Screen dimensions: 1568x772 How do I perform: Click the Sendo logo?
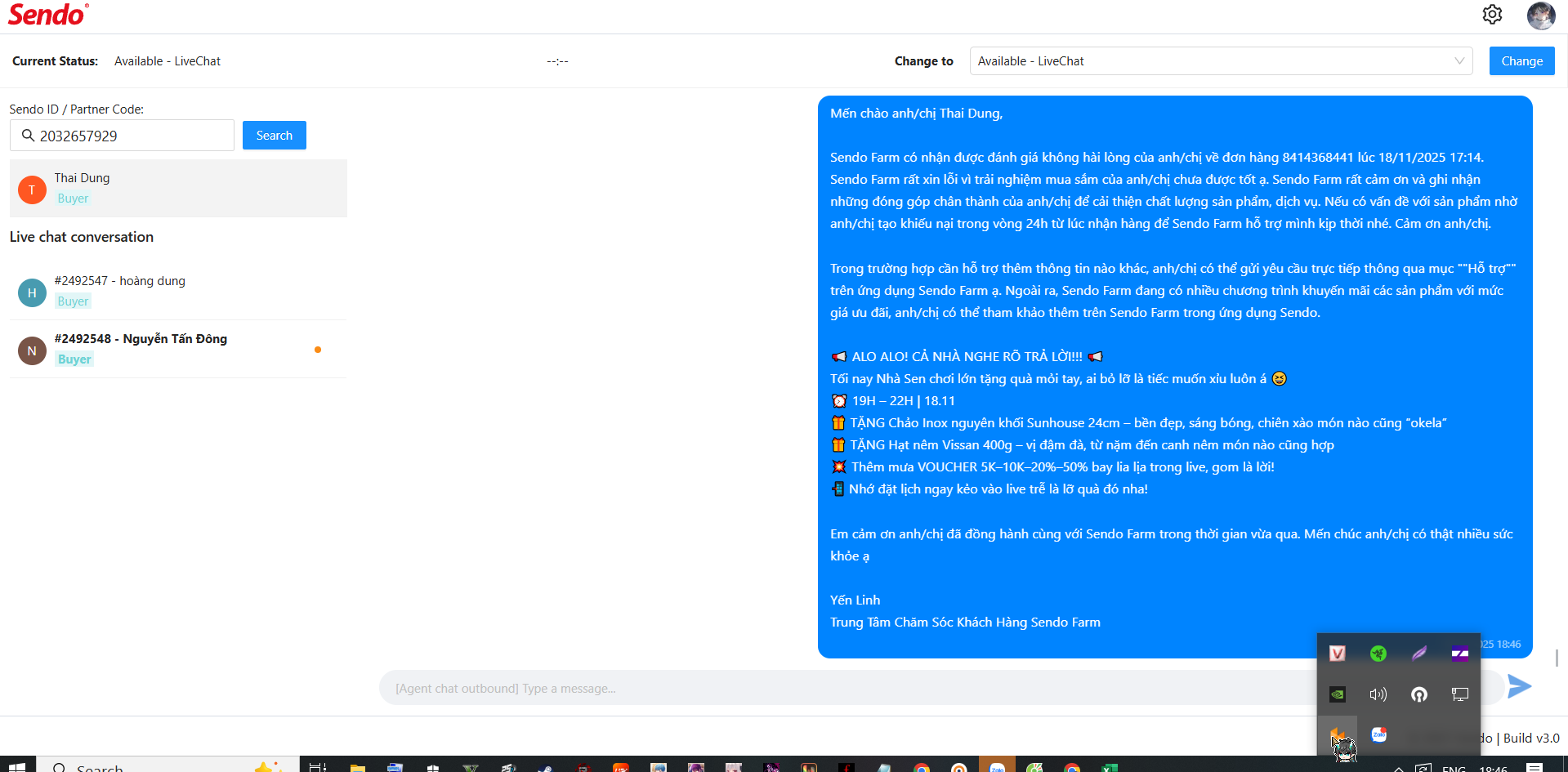pos(48,15)
